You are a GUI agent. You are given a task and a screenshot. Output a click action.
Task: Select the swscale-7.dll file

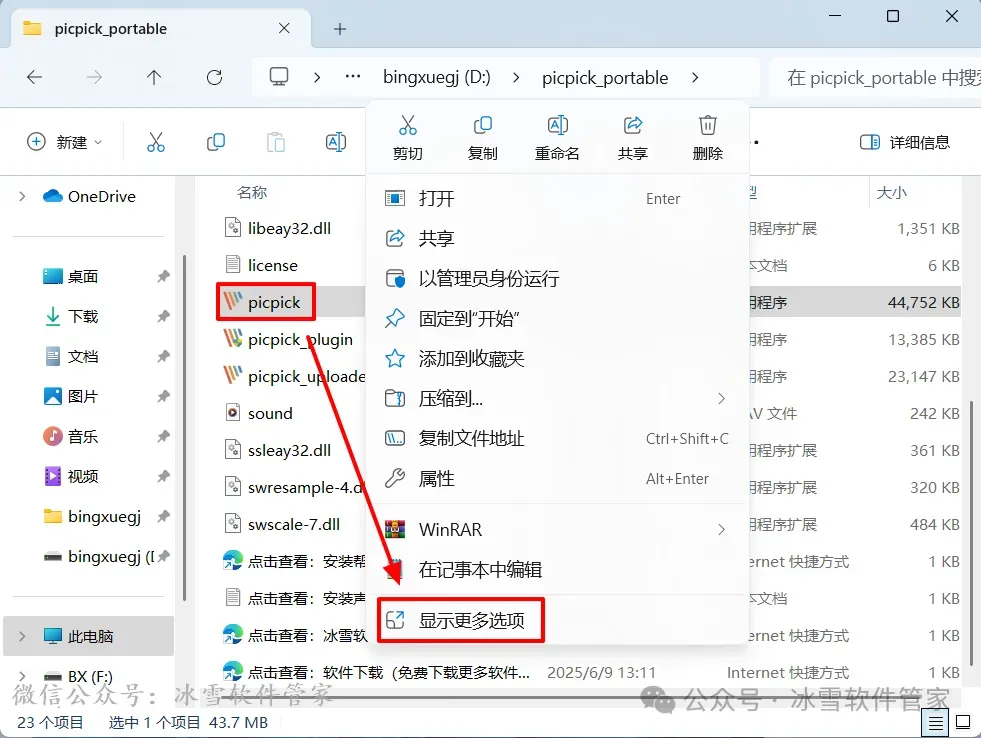coord(283,524)
